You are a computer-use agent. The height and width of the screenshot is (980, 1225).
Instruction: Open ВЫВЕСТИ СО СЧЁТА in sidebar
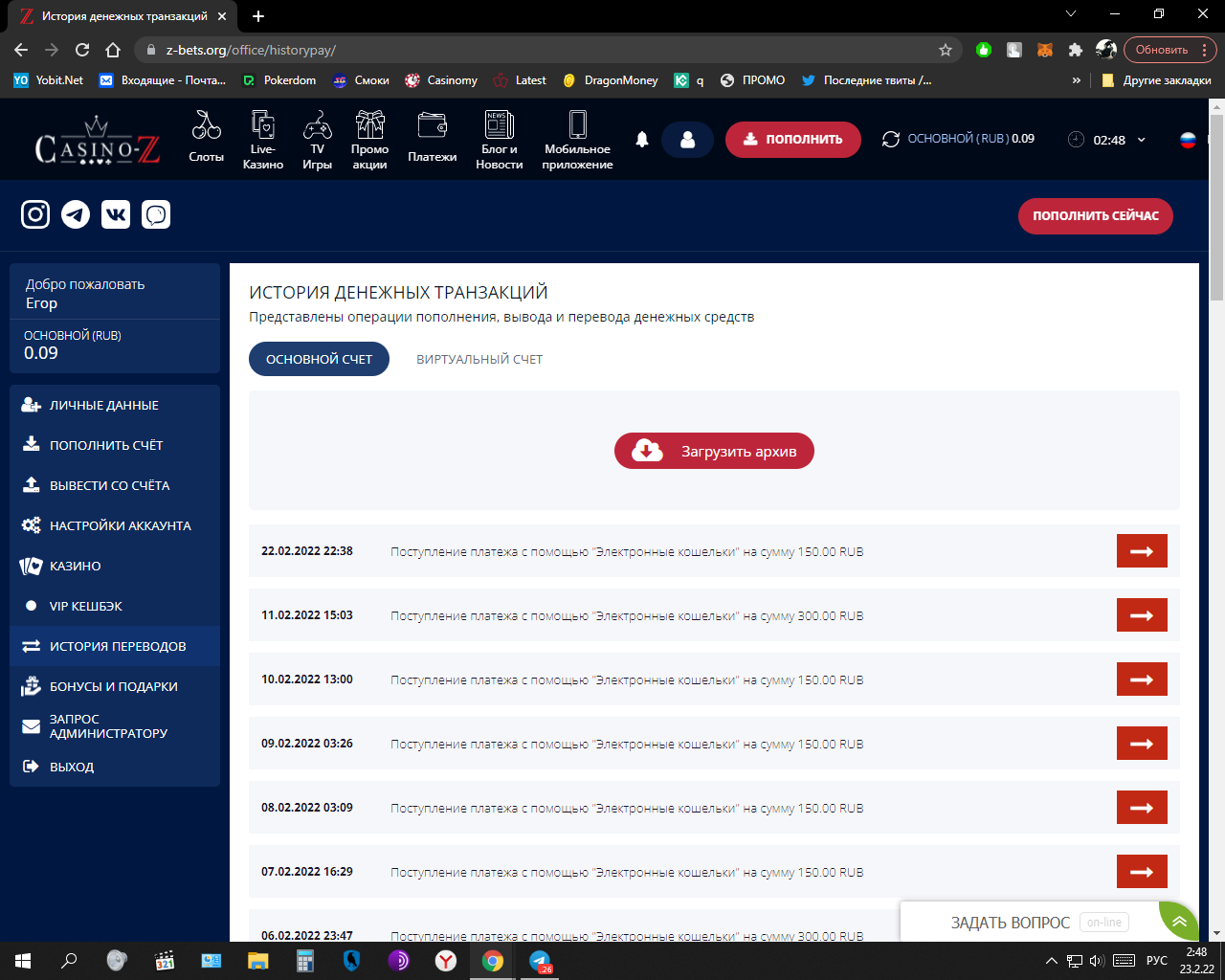(115, 485)
